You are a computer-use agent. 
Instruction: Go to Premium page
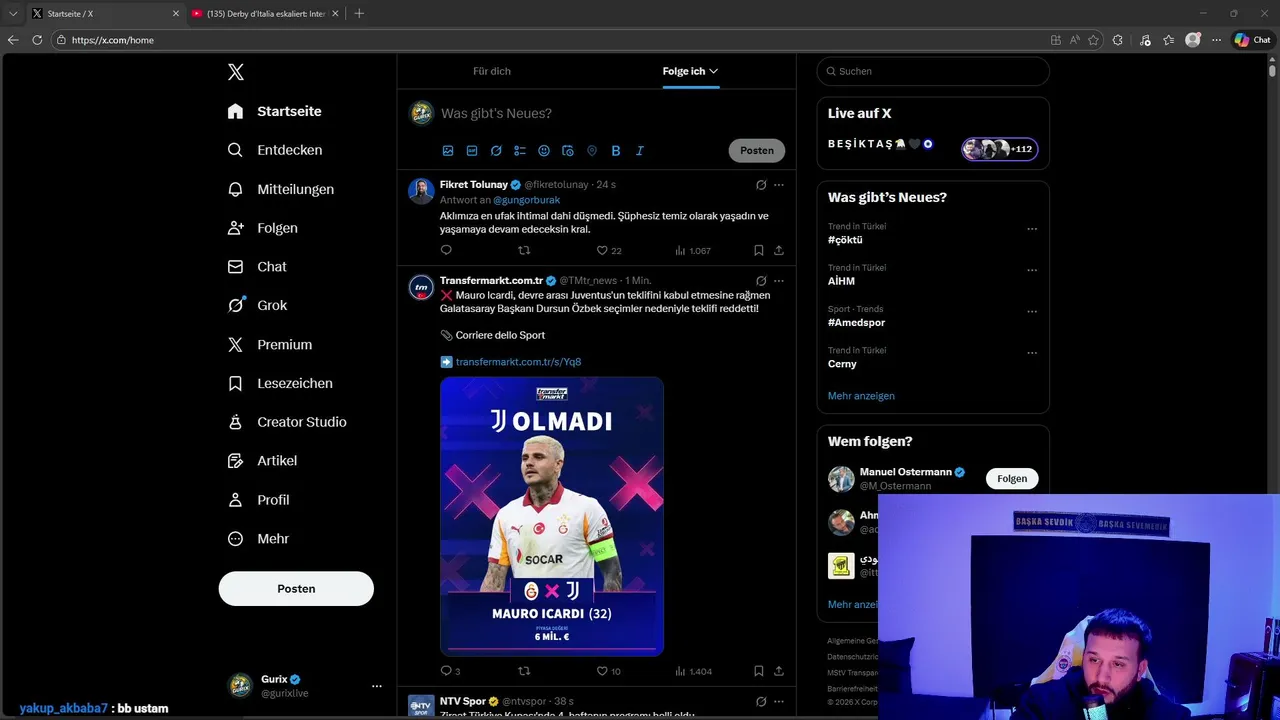coord(269,345)
